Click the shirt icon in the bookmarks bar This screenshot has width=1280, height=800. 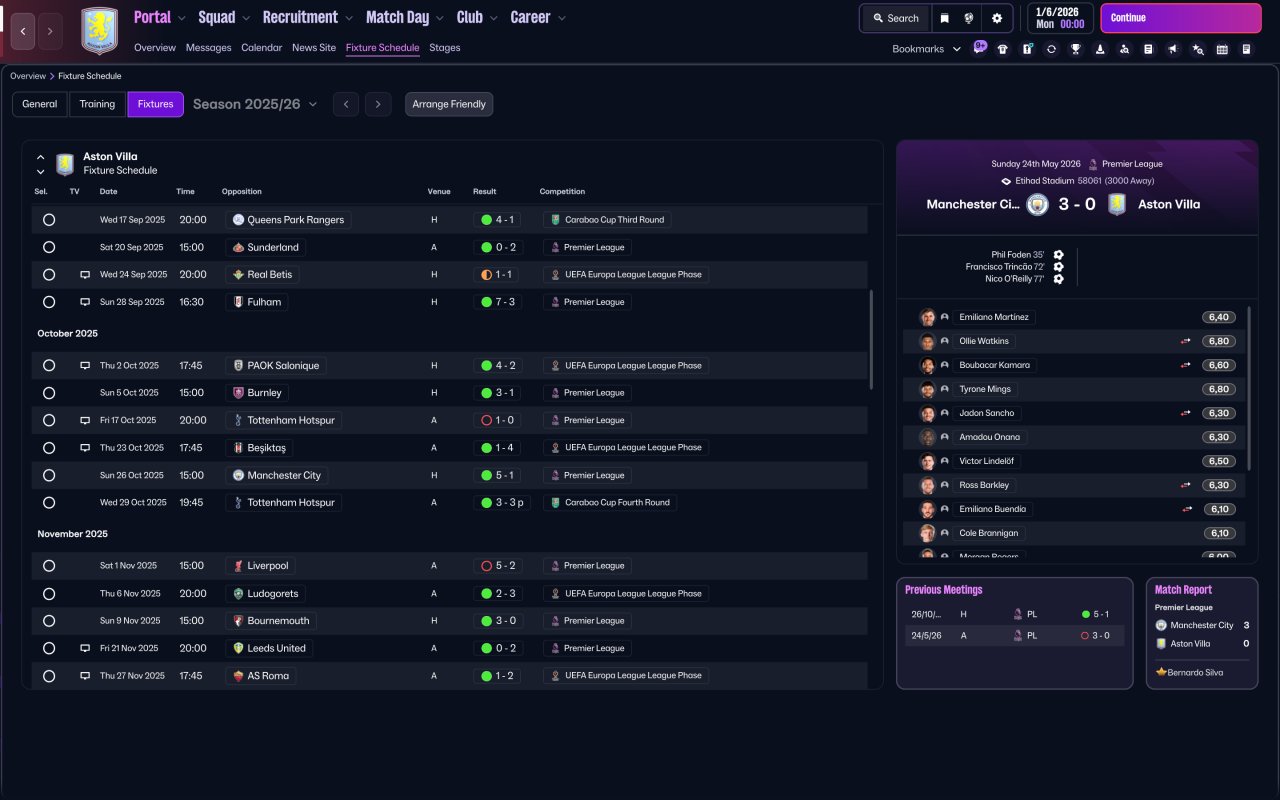click(1003, 49)
